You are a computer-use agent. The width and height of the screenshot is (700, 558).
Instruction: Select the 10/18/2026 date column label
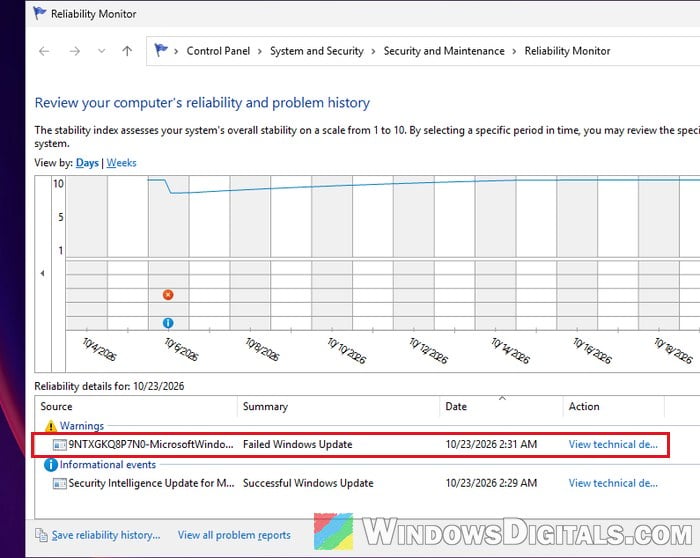(x=674, y=351)
